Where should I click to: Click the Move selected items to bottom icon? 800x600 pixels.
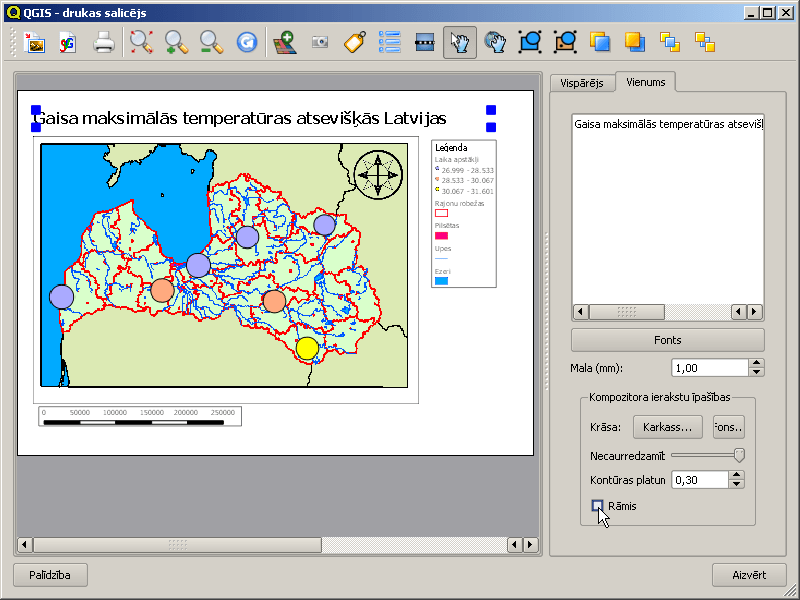pyautogui.click(x=705, y=42)
